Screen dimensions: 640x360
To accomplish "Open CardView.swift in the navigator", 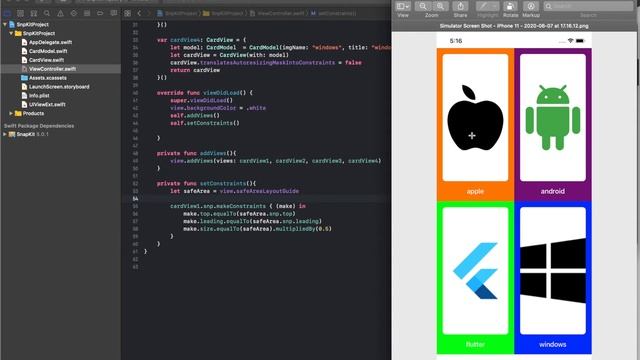I will tap(46, 60).
